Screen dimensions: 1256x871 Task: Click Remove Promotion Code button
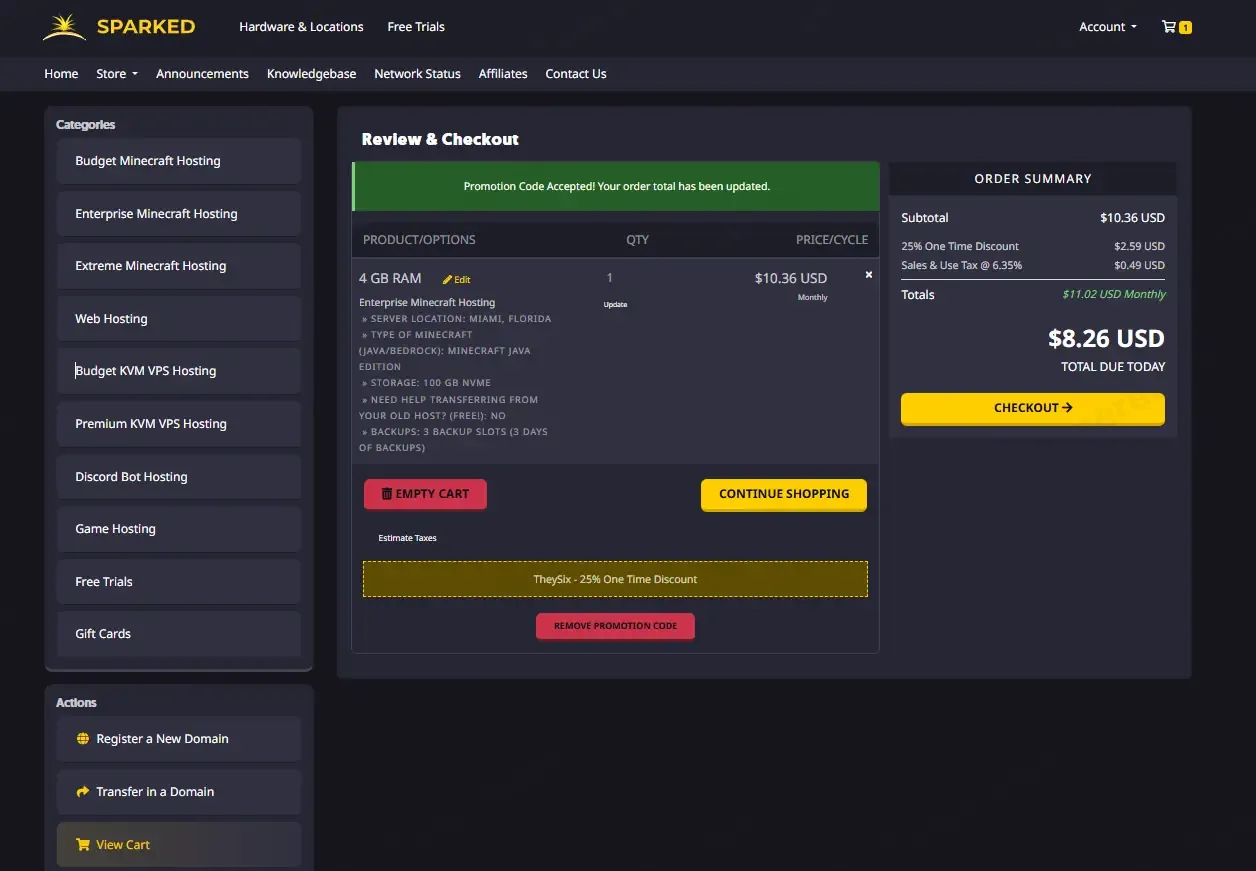(615, 626)
